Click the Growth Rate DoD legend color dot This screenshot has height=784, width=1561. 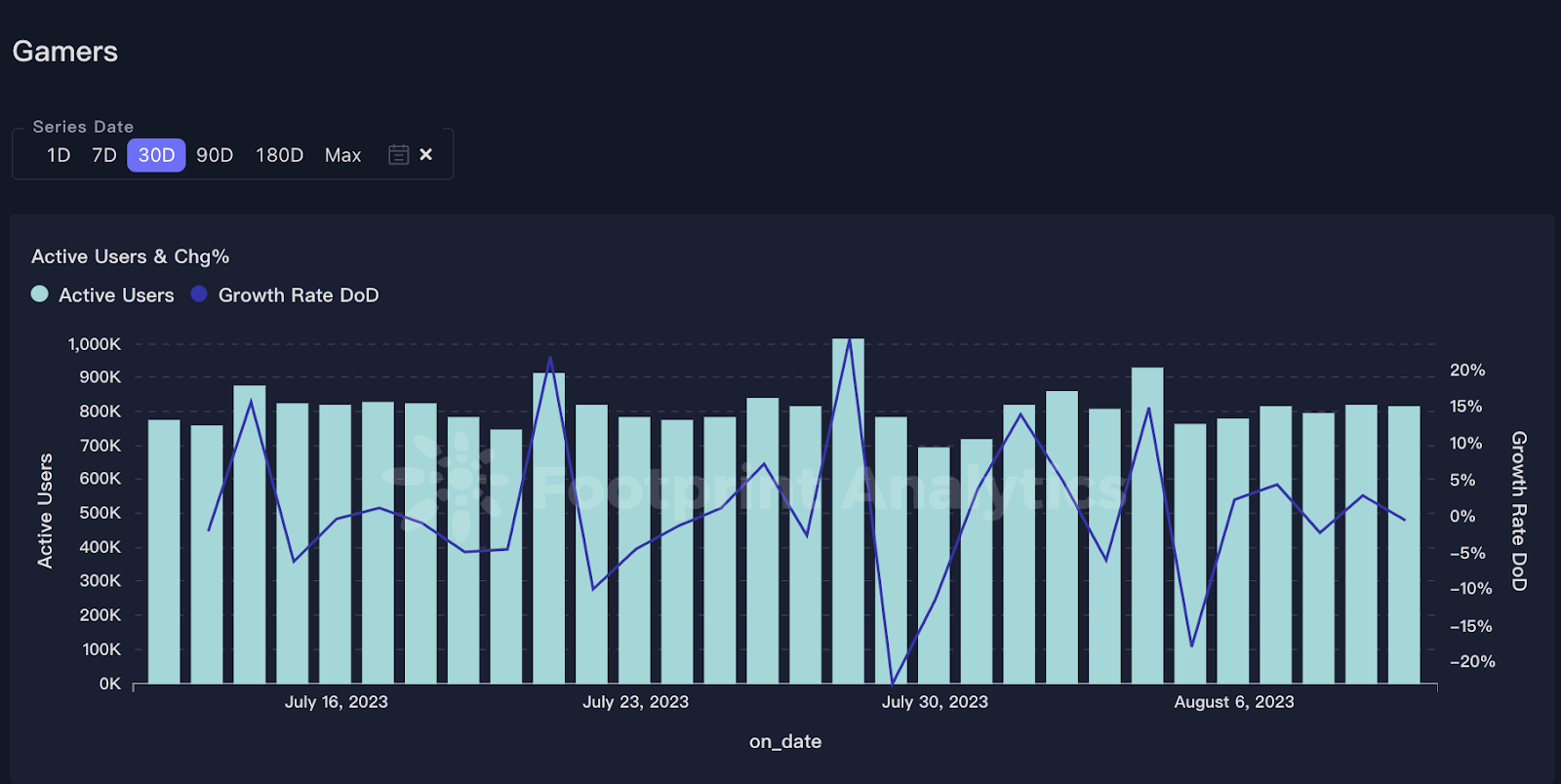point(199,294)
